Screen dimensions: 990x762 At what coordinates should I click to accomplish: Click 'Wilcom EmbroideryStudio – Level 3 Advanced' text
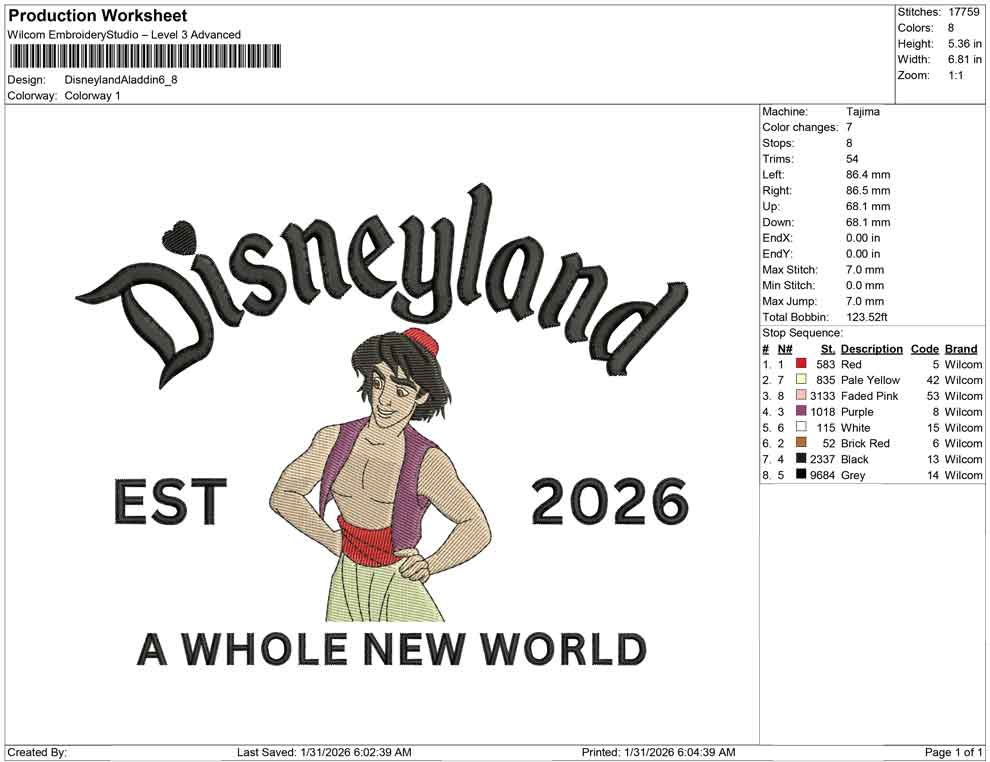(x=124, y=35)
